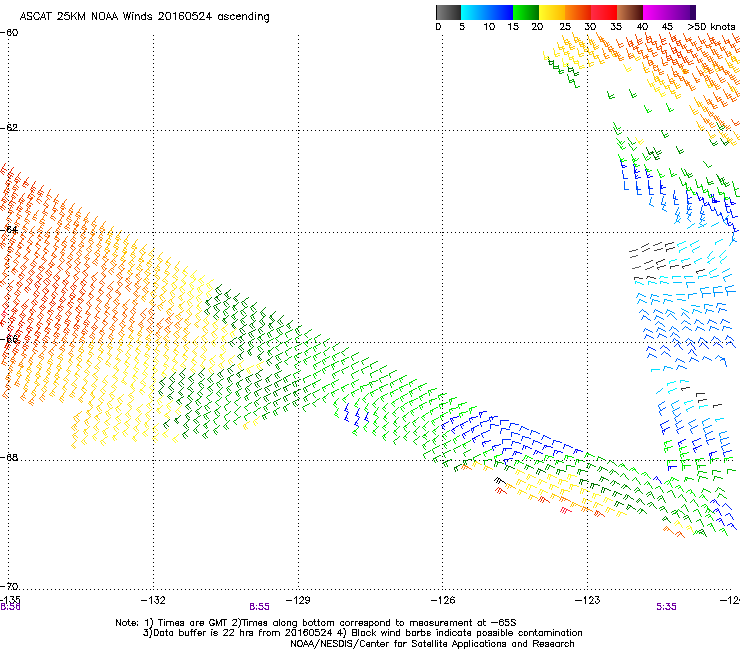Click the "25" label under the color bar
The height and width of the screenshot is (650, 740).
(x=565, y=27)
